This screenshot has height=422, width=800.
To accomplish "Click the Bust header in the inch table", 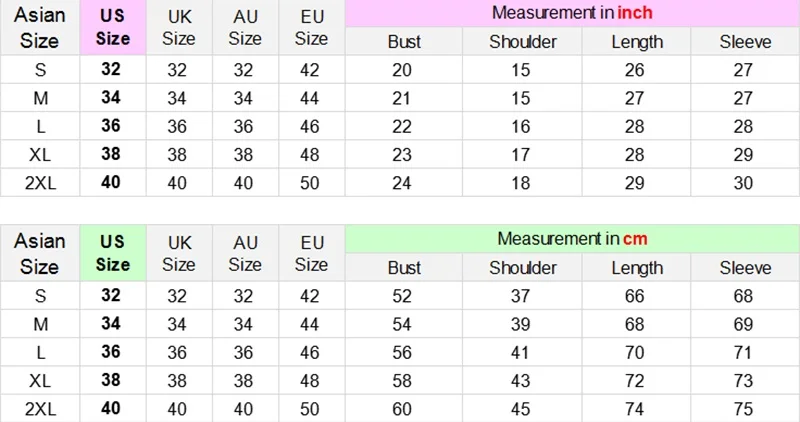I will (404, 41).
